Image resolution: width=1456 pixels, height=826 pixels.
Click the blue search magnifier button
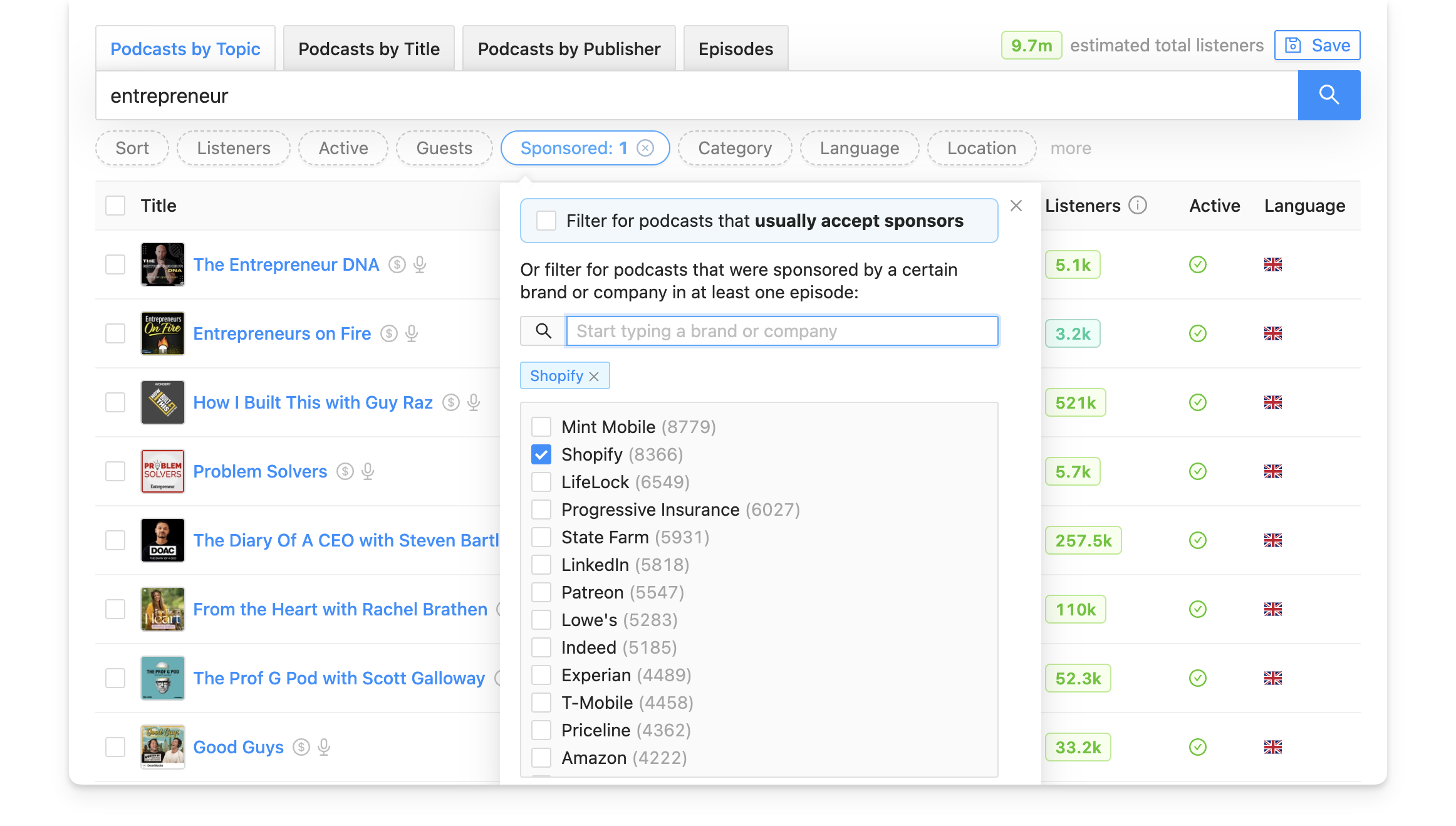pos(1328,95)
